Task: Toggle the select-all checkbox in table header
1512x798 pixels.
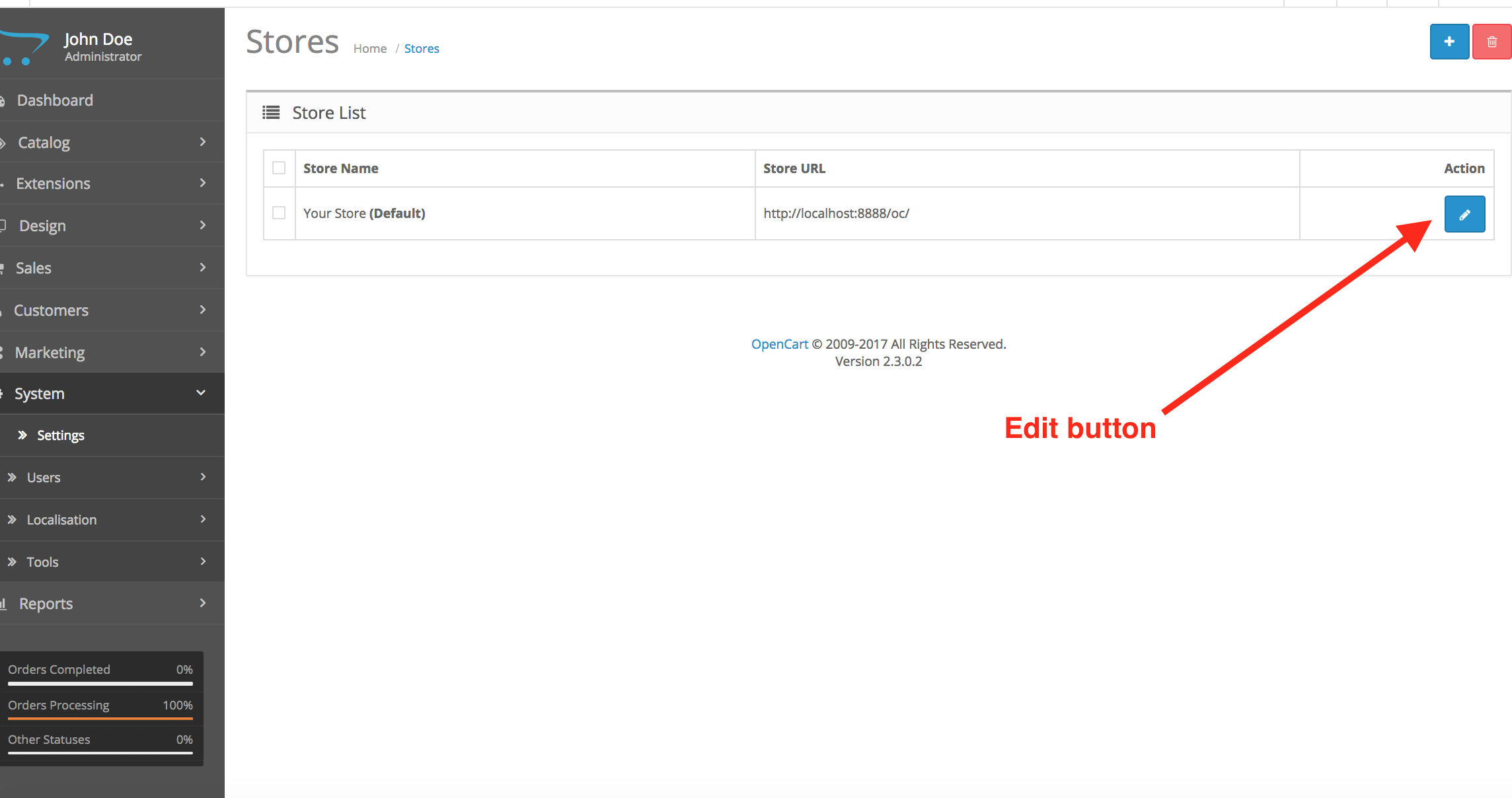Action: coord(279,168)
